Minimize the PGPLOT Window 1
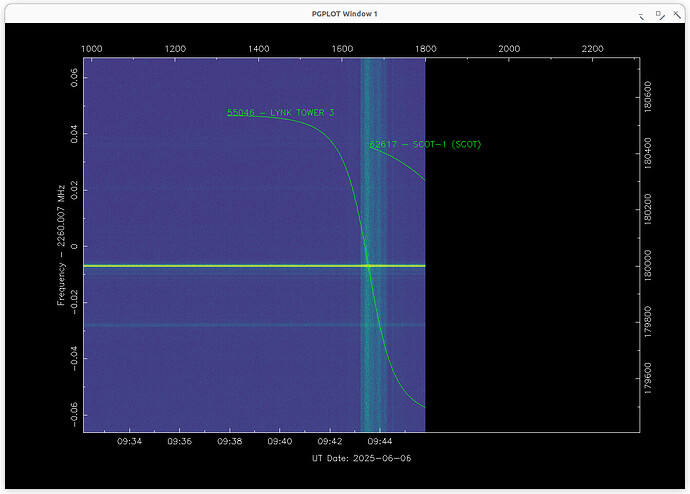The image size is (690, 494). click(642, 16)
